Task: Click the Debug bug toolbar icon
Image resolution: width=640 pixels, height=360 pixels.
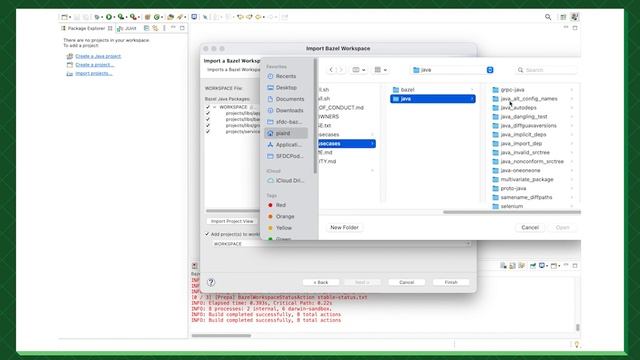Action: (97, 17)
